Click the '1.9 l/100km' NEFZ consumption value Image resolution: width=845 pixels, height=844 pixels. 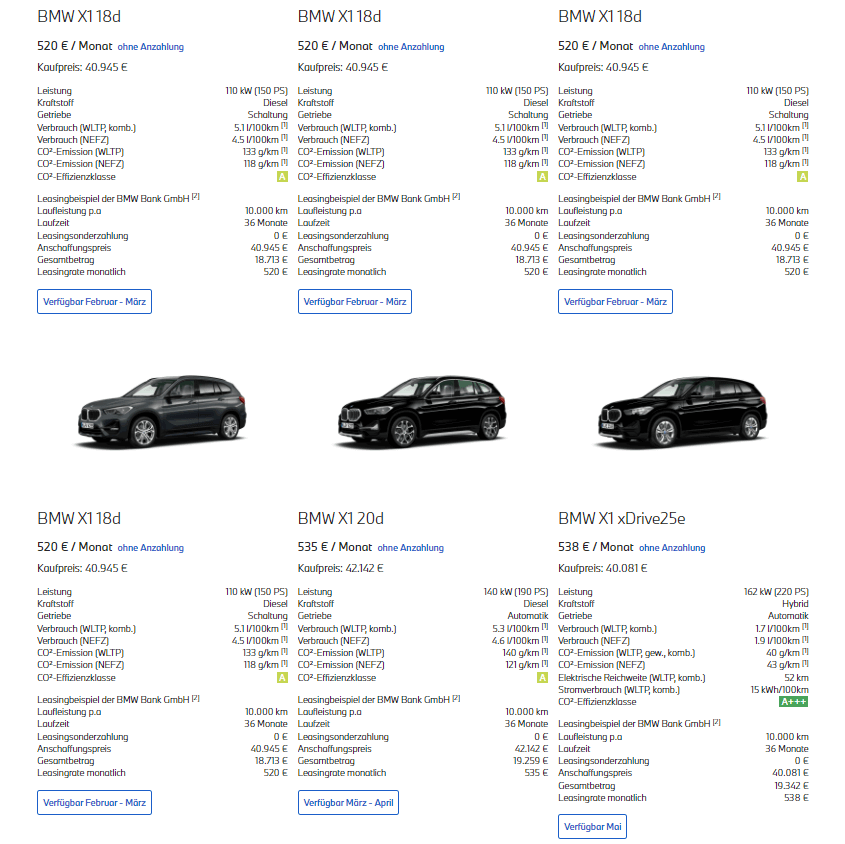click(777, 641)
